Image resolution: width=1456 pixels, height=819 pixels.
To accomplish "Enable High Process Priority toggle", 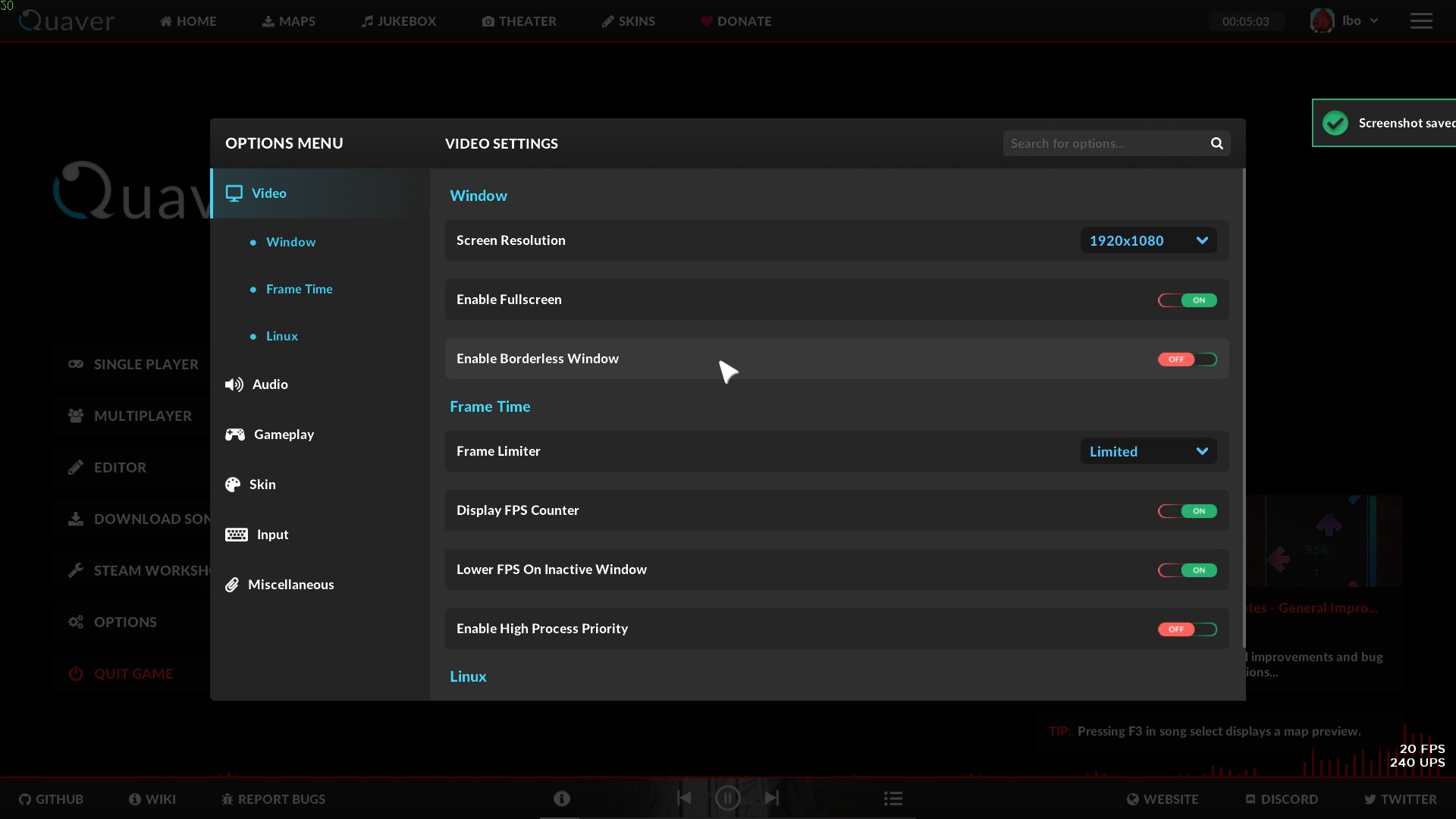I will point(1187,629).
